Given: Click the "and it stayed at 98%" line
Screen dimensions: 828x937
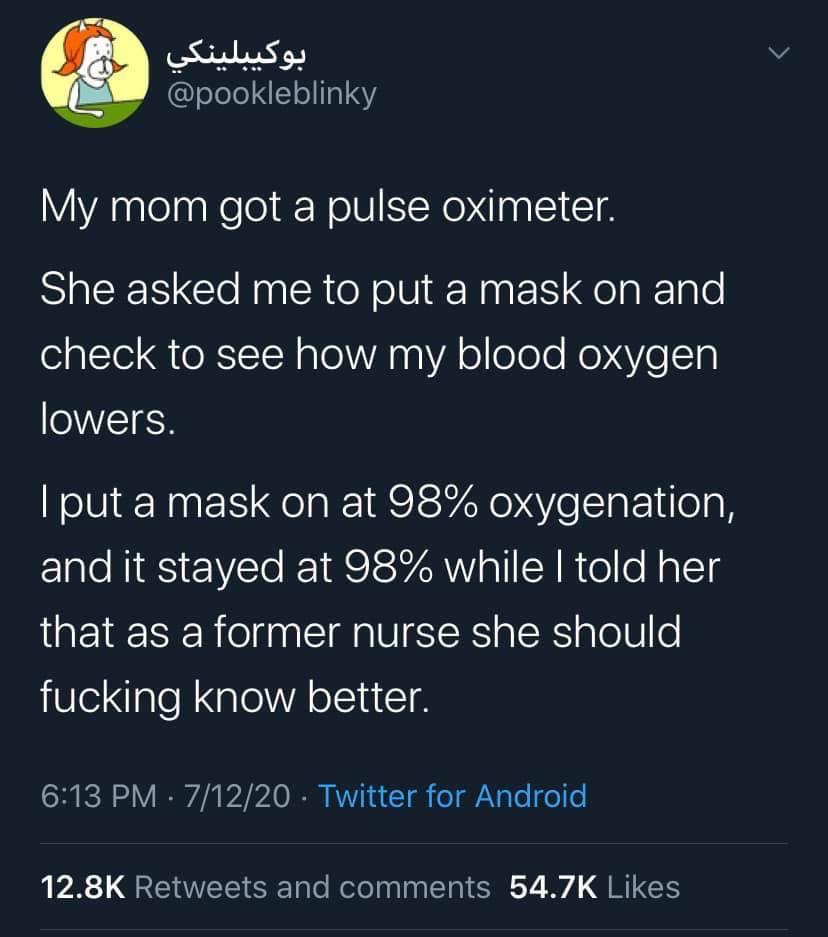Looking at the screenshot, I should pos(378,570).
